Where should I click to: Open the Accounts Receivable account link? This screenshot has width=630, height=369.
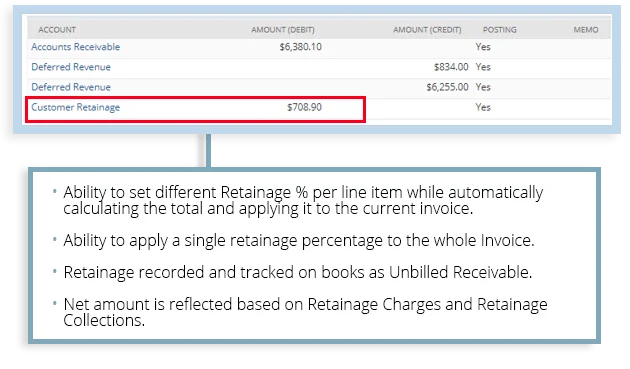coord(76,47)
